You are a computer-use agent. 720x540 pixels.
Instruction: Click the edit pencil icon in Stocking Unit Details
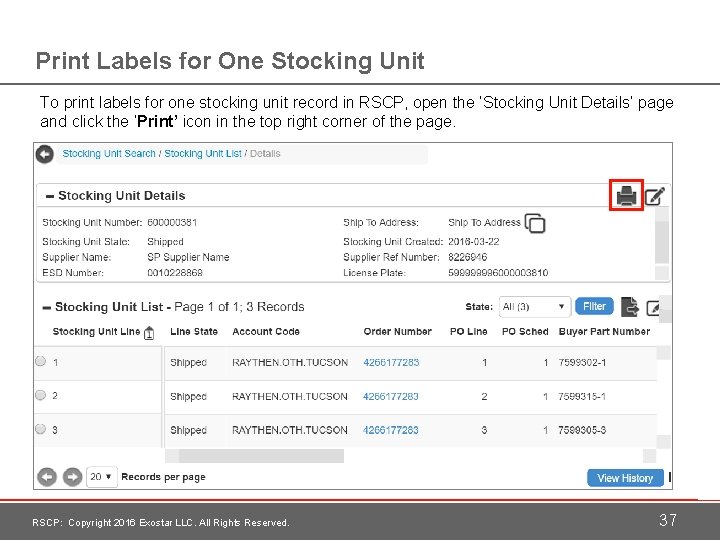tap(654, 196)
